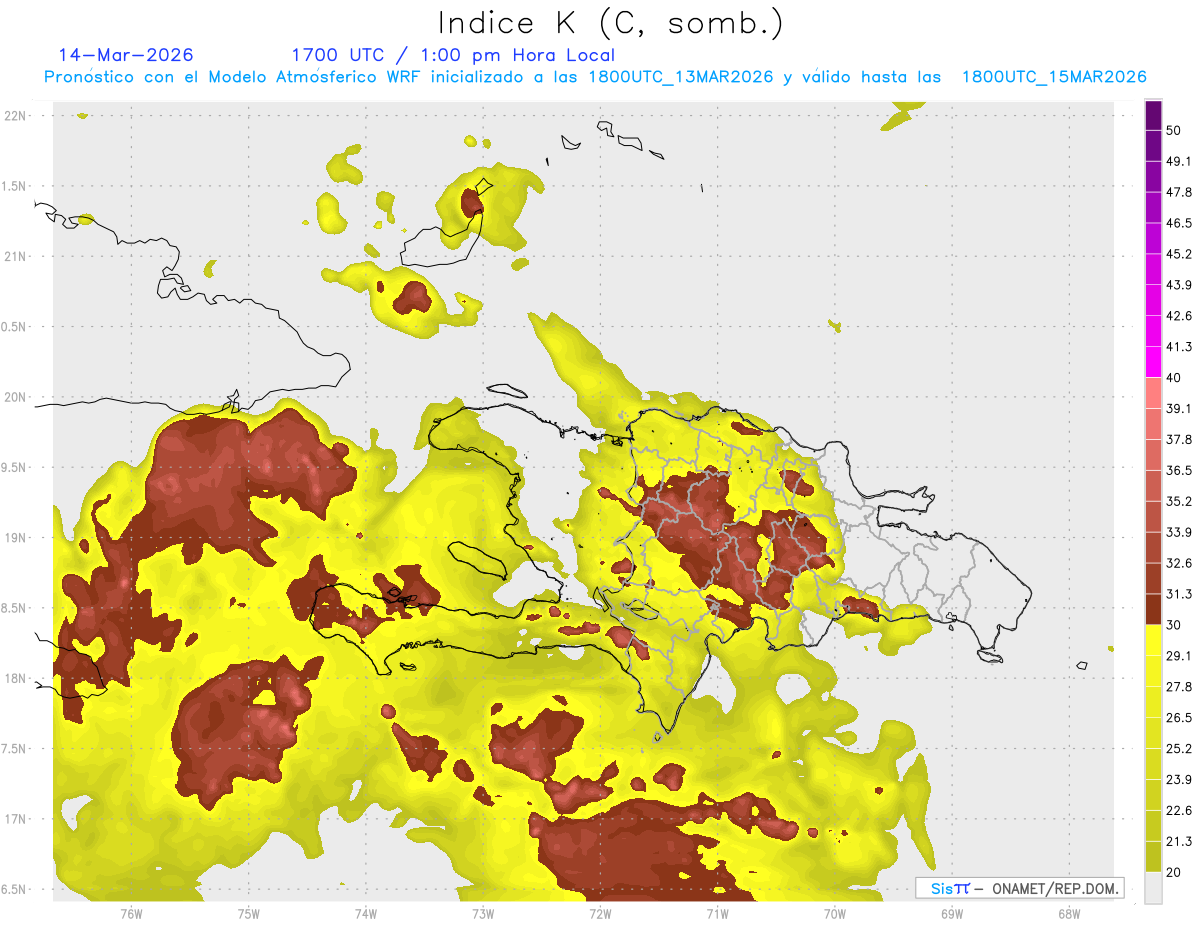Click the 76W longitude axis label

point(131,913)
